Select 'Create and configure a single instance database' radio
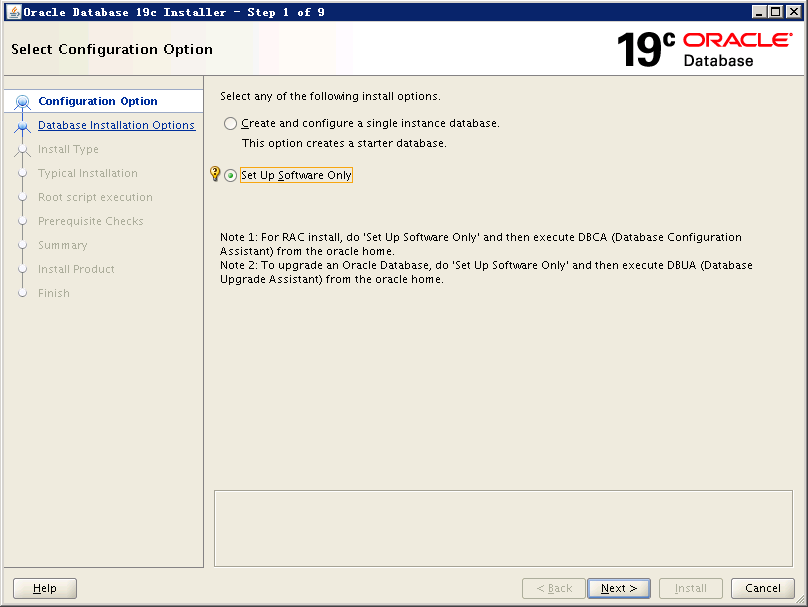The image size is (808, 607). [230, 124]
